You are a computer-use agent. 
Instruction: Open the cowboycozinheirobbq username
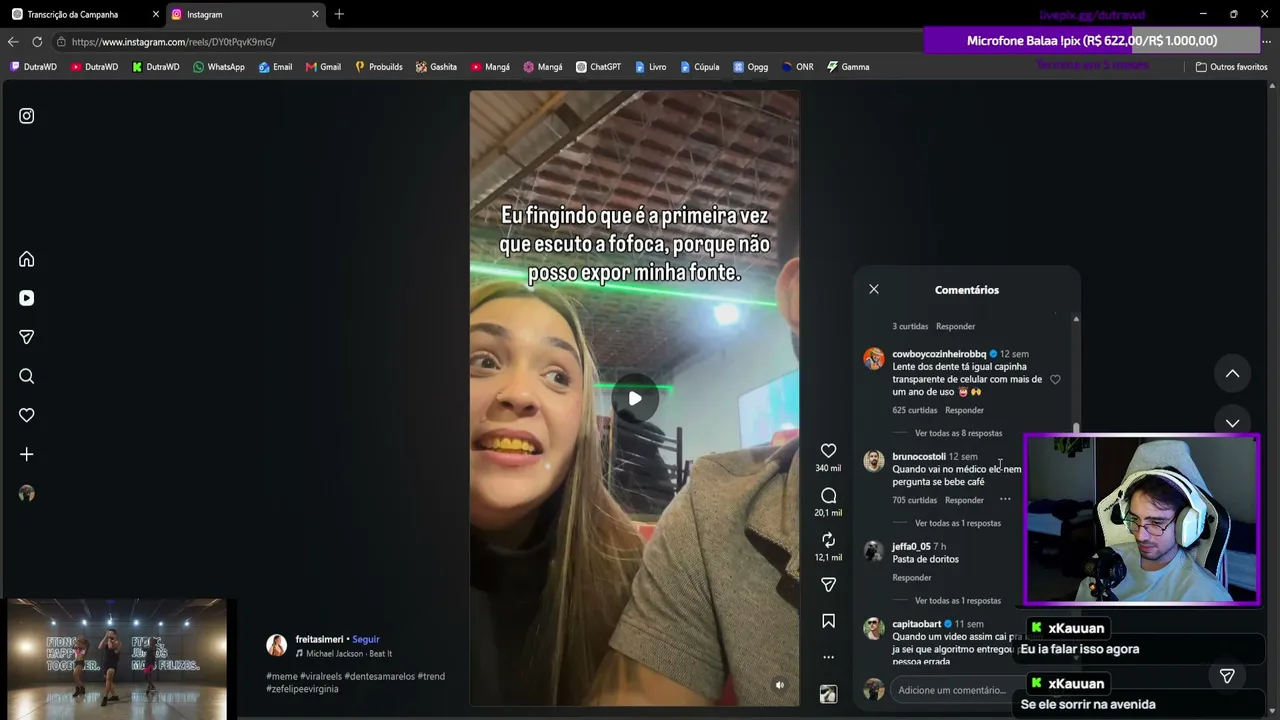click(x=939, y=354)
